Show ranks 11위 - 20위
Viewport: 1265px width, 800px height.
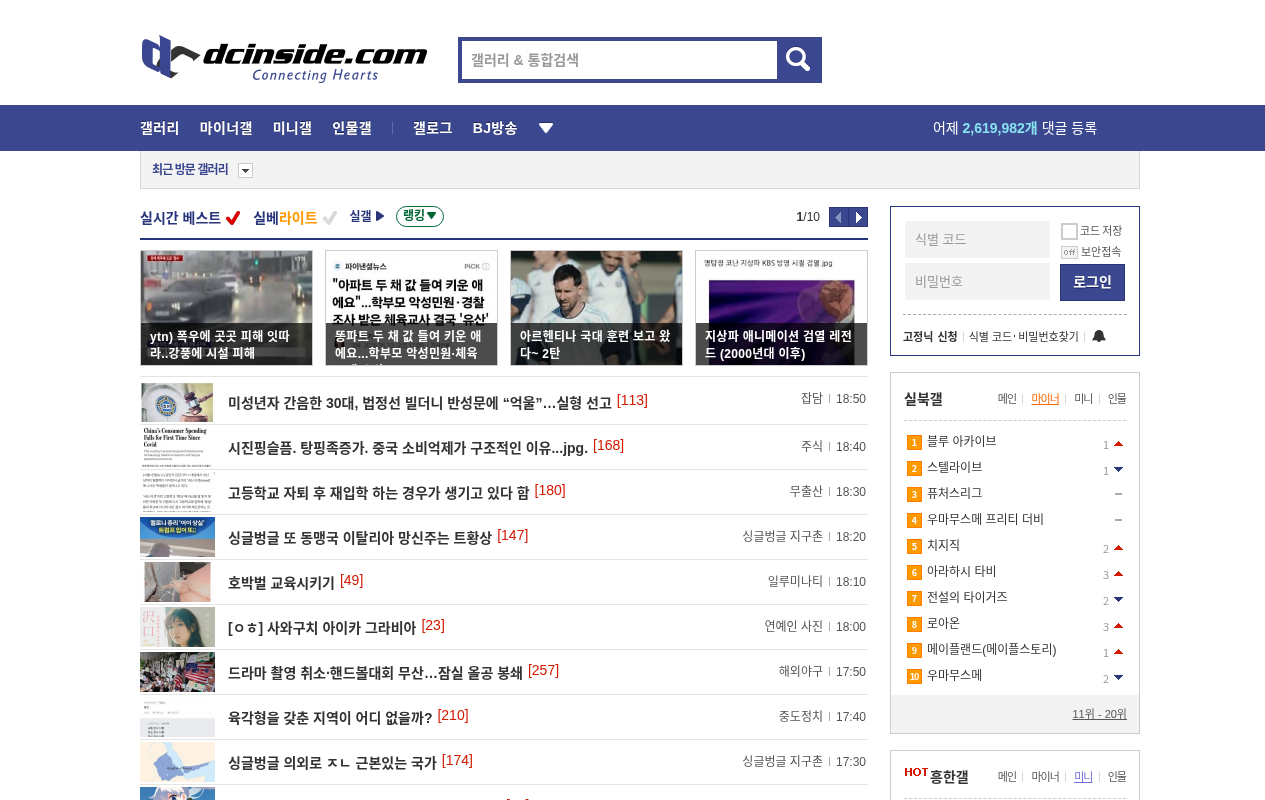point(1099,713)
